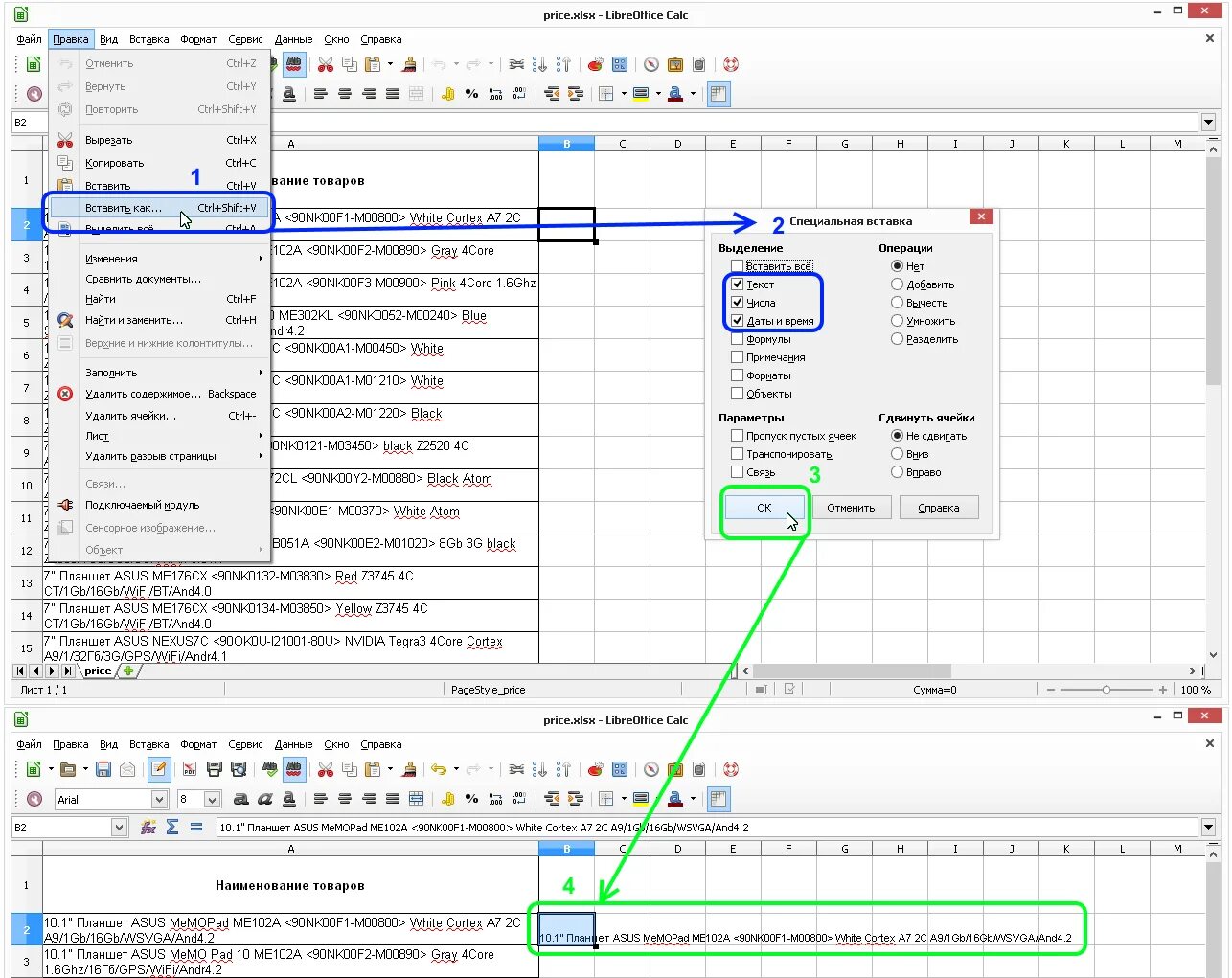The image size is (1232, 978).
Task: Click the Italic icon in the lower window
Action: coord(265,799)
